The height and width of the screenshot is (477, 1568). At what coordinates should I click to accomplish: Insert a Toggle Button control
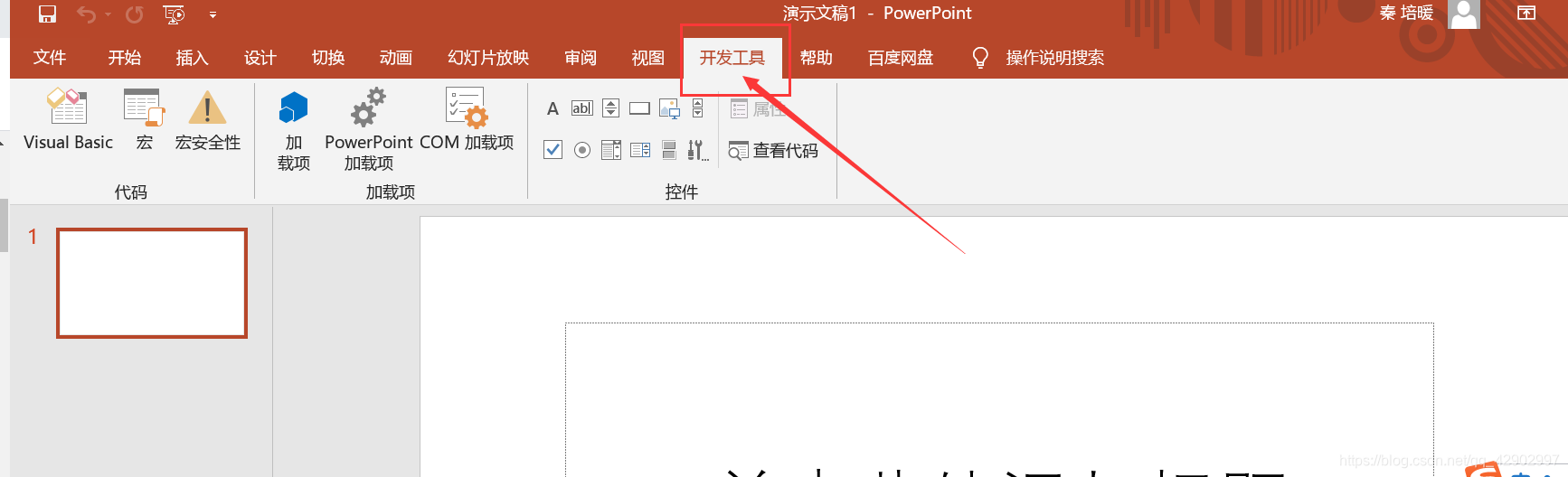click(x=669, y=150)
